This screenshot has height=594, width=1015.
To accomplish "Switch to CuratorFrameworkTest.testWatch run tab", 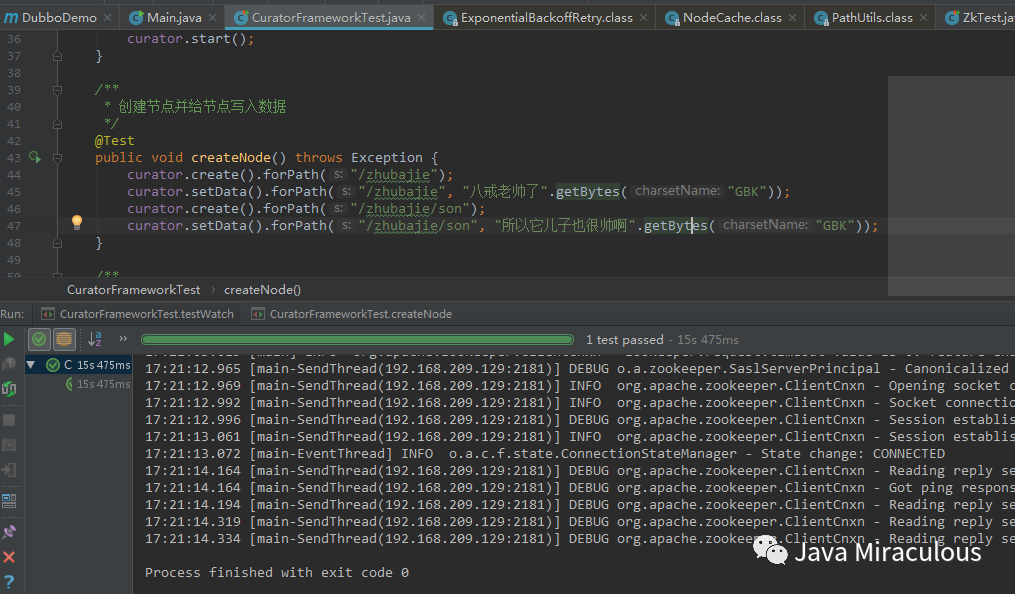I will [x=137, y=314].
